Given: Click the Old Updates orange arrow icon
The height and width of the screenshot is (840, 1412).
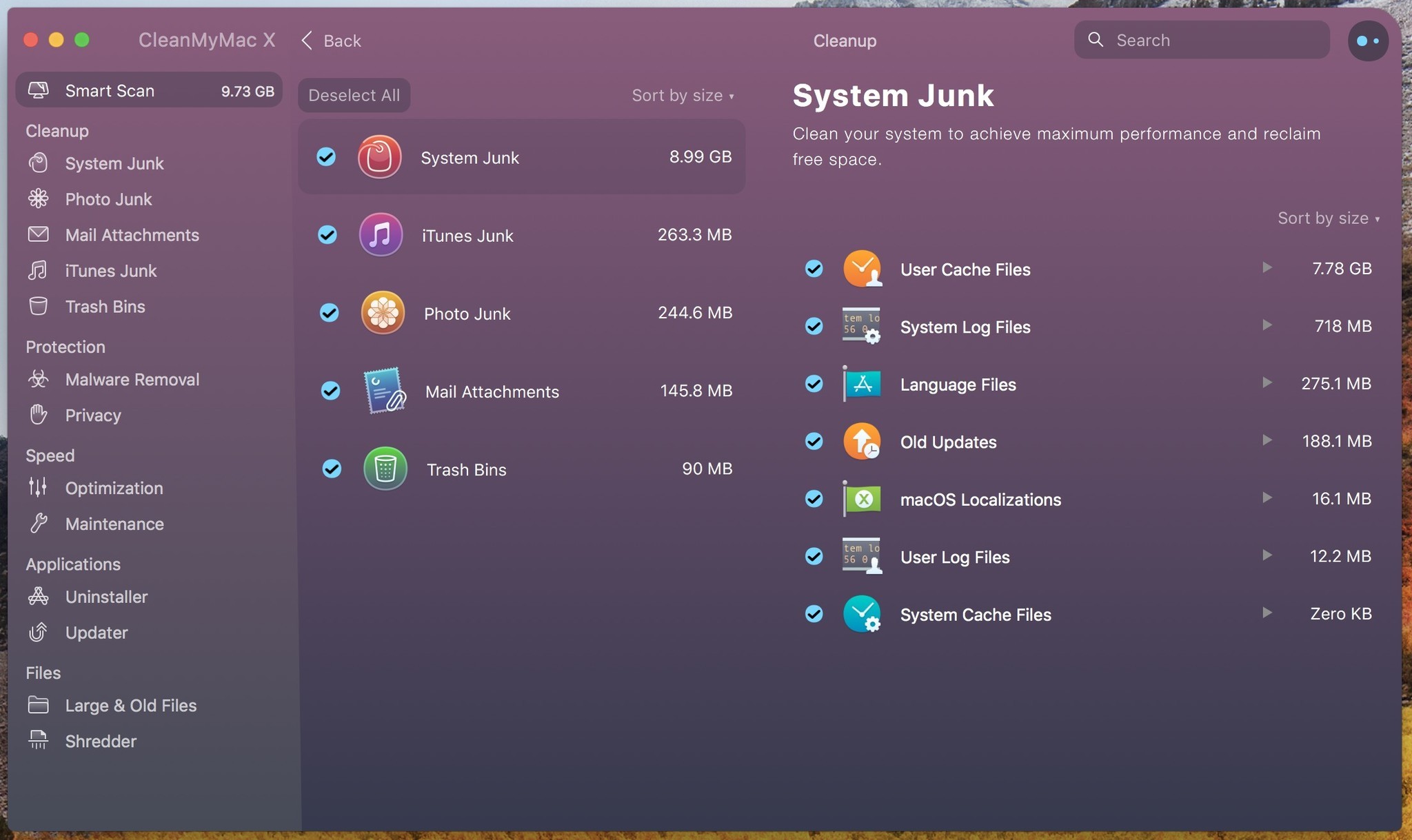Looking at the screenshot, I should [862, 441].
